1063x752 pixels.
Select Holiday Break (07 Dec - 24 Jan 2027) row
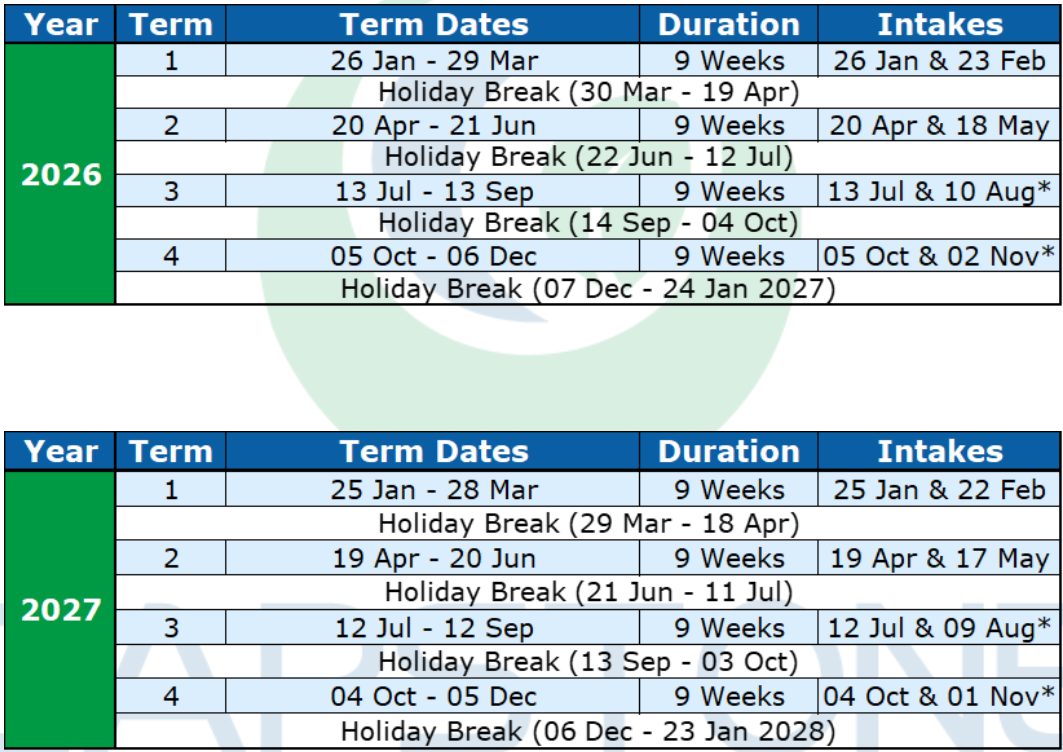point(588,289)
